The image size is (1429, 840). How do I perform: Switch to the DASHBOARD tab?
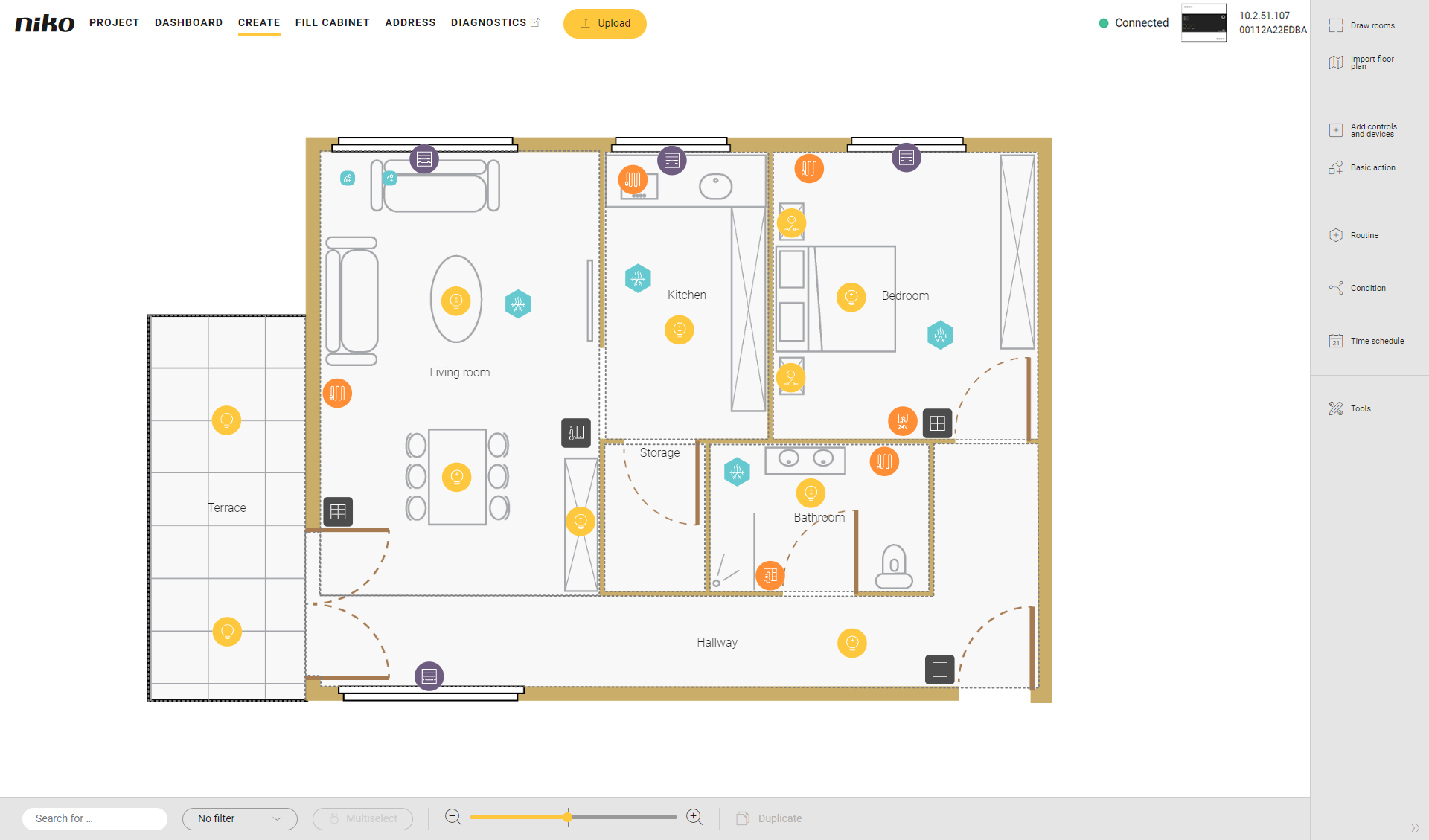click(189, 22)
